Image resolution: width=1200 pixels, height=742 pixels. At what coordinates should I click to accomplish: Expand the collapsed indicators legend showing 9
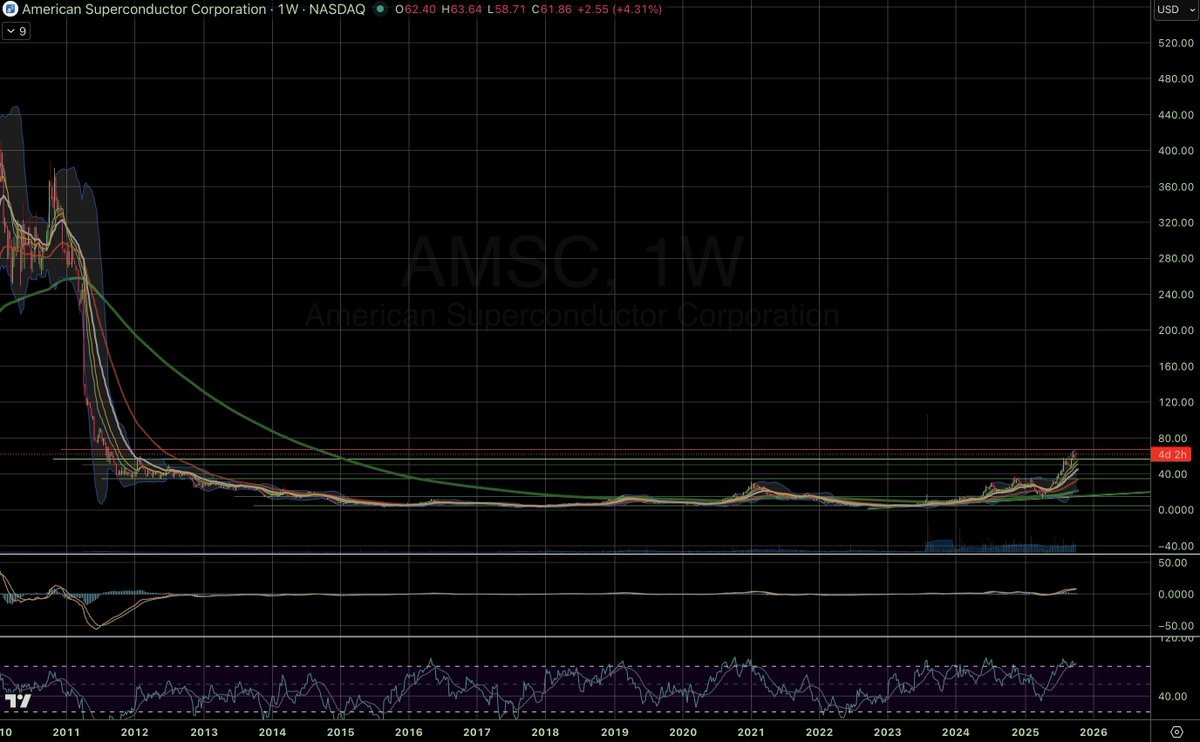[16, 31]
